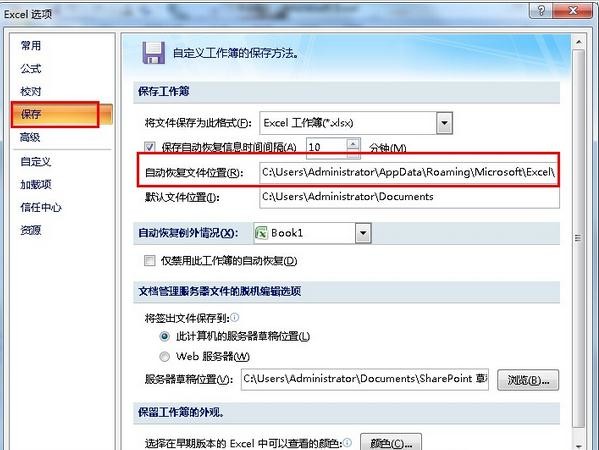Click the scrollbar down arrow at bottom

(x=578, y=445)
